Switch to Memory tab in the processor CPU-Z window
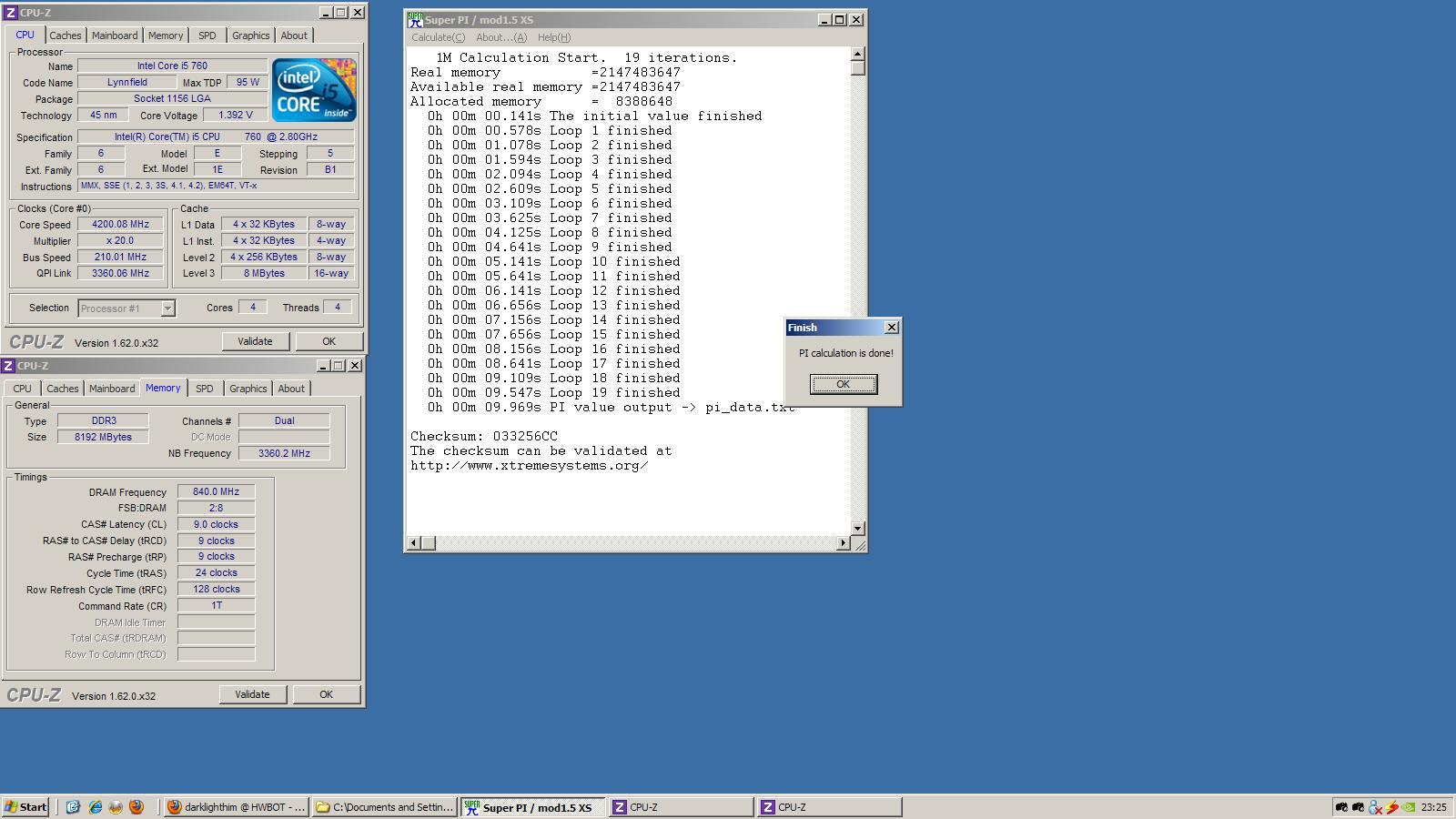Viewport: 1456px width, 819px height. 166,35
